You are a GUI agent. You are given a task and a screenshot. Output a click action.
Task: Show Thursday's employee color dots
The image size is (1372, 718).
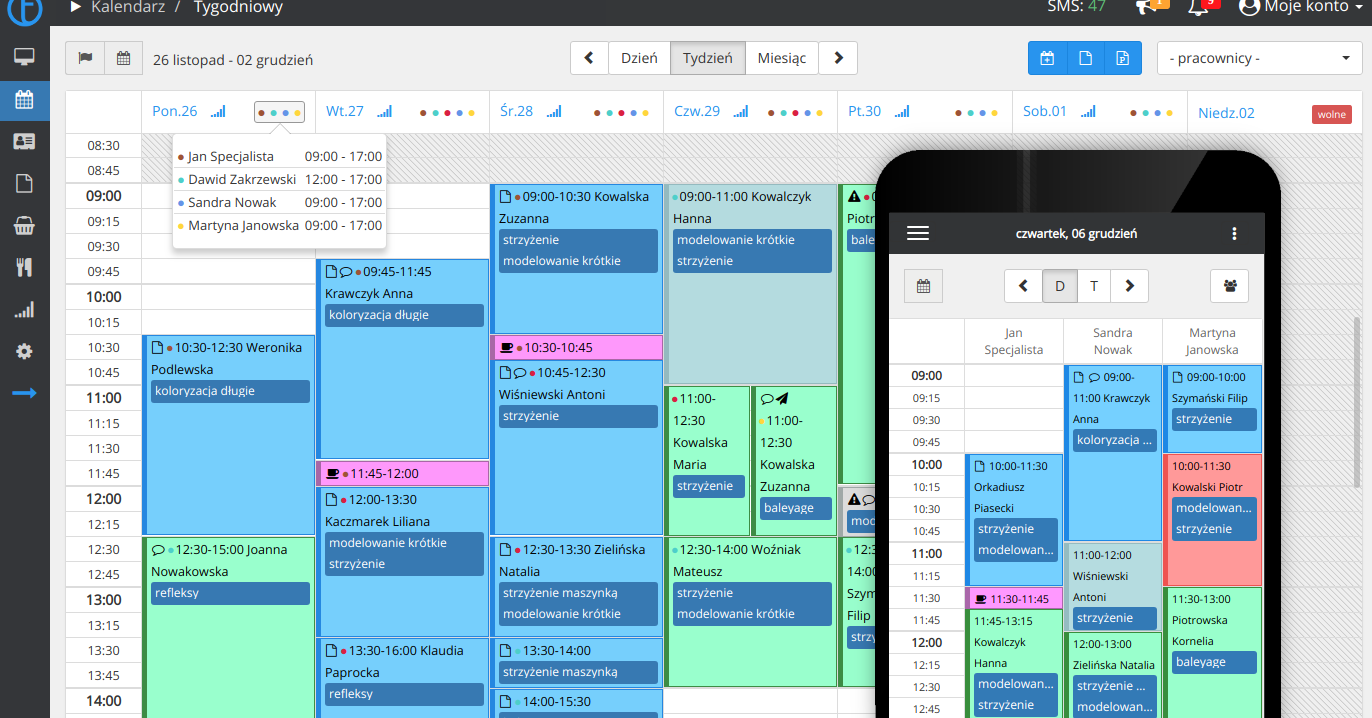(795, 112)
